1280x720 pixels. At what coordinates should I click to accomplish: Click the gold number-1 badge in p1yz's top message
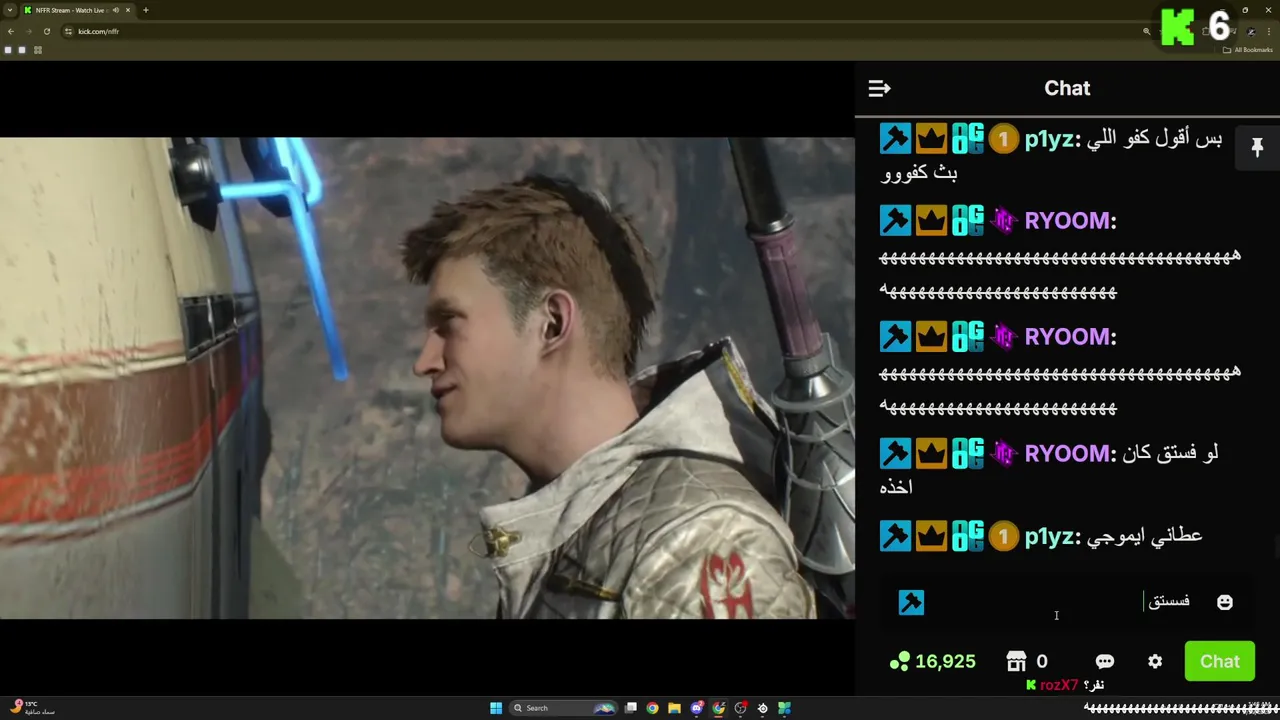1003,140
